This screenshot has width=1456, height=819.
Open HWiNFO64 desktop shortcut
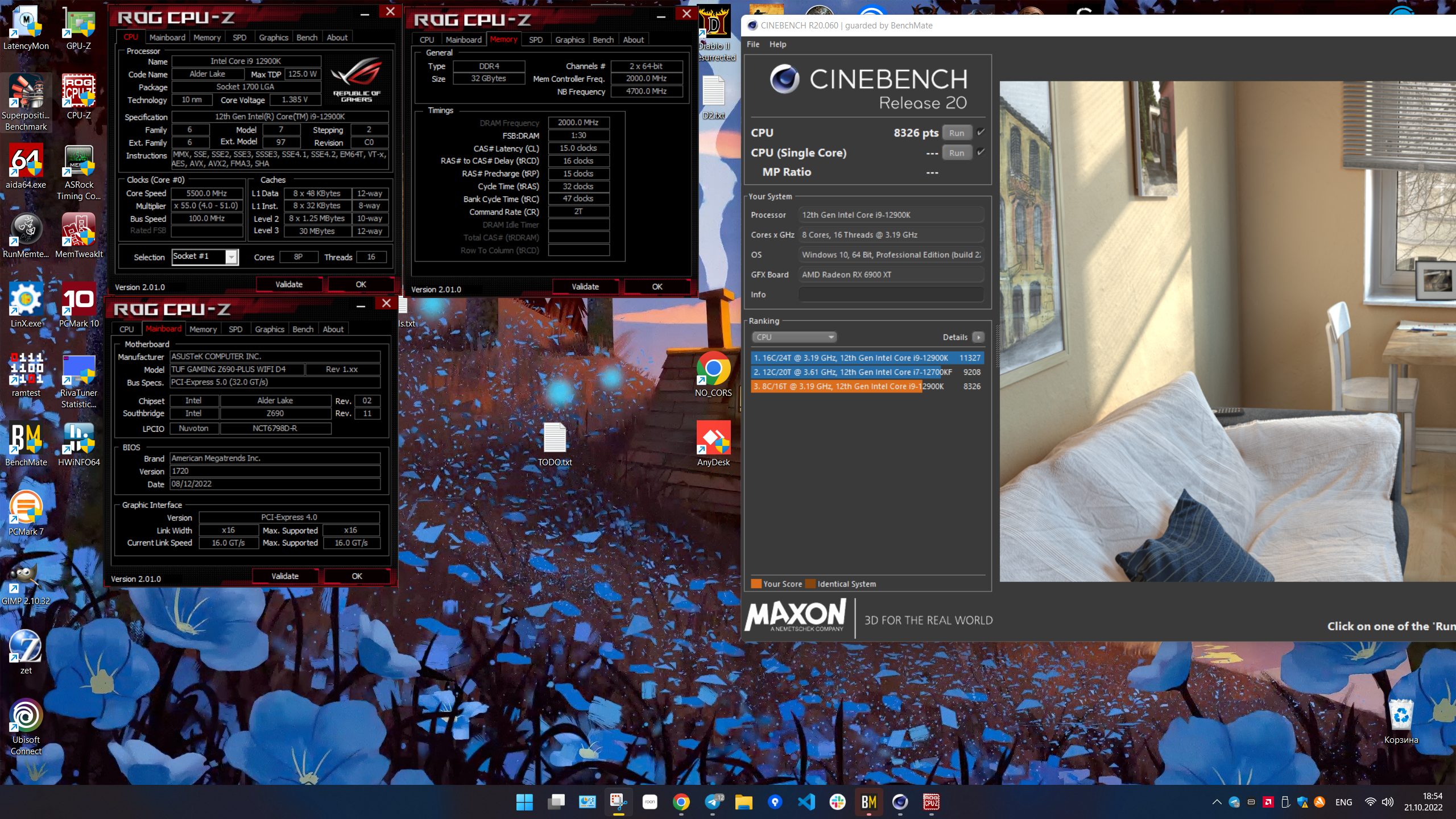tap(78, 444)
